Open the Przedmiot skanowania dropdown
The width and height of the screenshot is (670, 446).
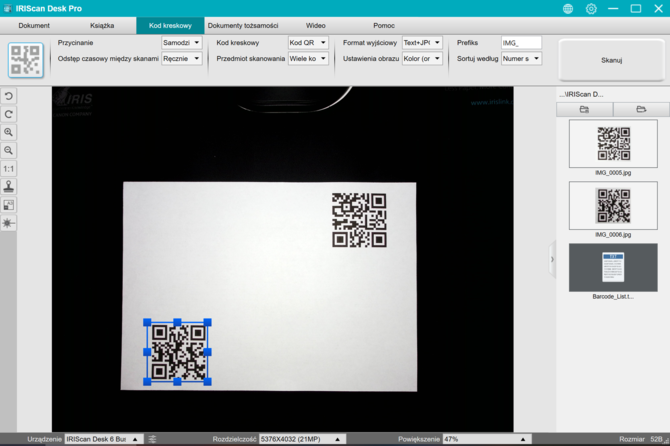308,59
